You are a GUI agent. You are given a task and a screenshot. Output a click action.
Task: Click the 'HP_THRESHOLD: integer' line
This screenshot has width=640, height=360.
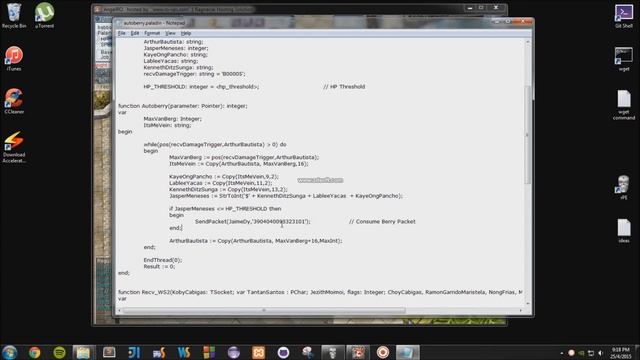pyautogui.click(x=201, y=87)
